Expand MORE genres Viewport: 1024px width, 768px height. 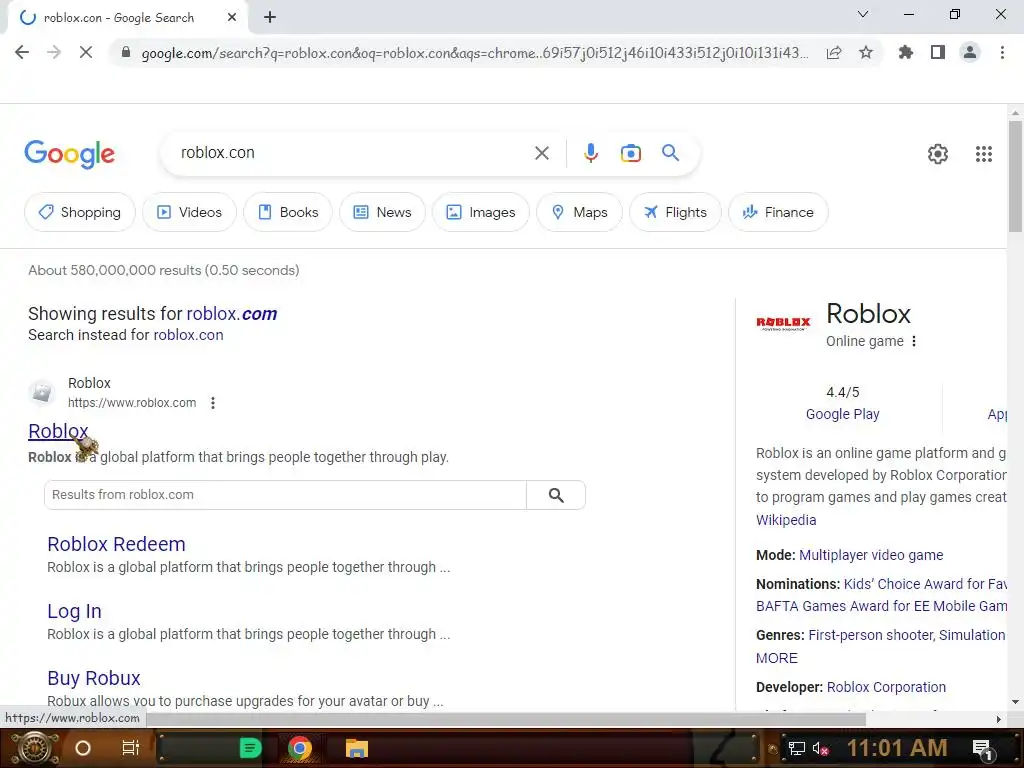click(x=776, y=658)
